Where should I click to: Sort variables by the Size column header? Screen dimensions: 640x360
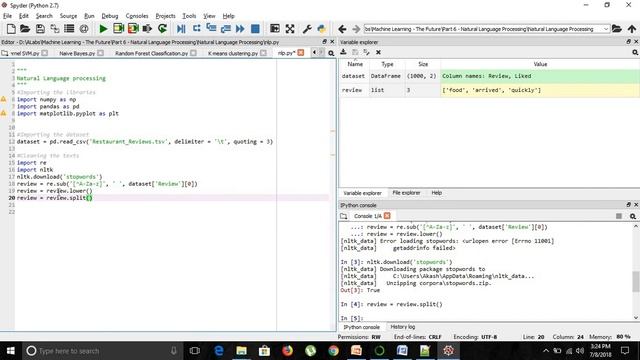(x=423, y=64)
